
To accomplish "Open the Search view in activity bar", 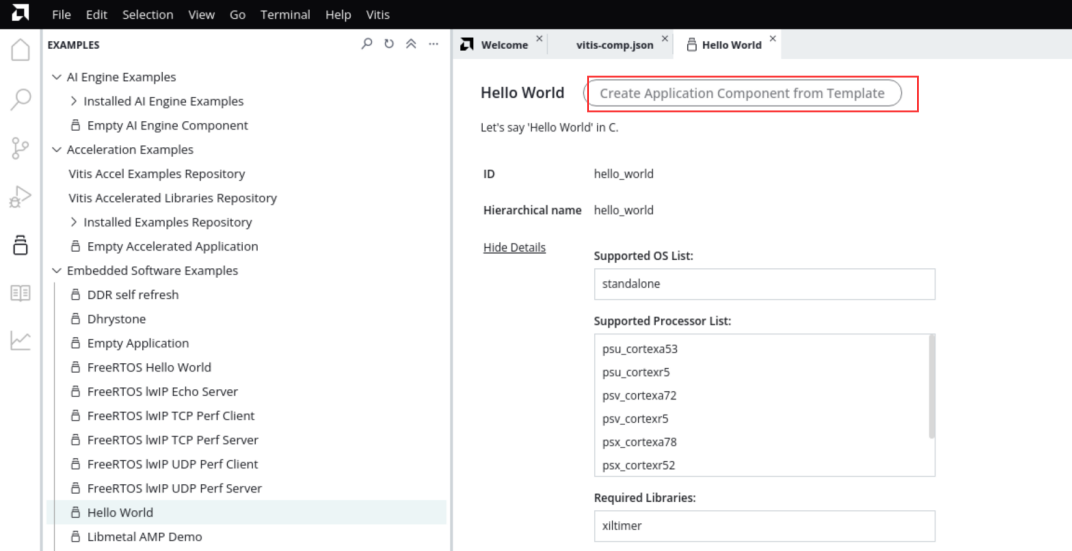I will pyautogui.click(x=21, y=99).
